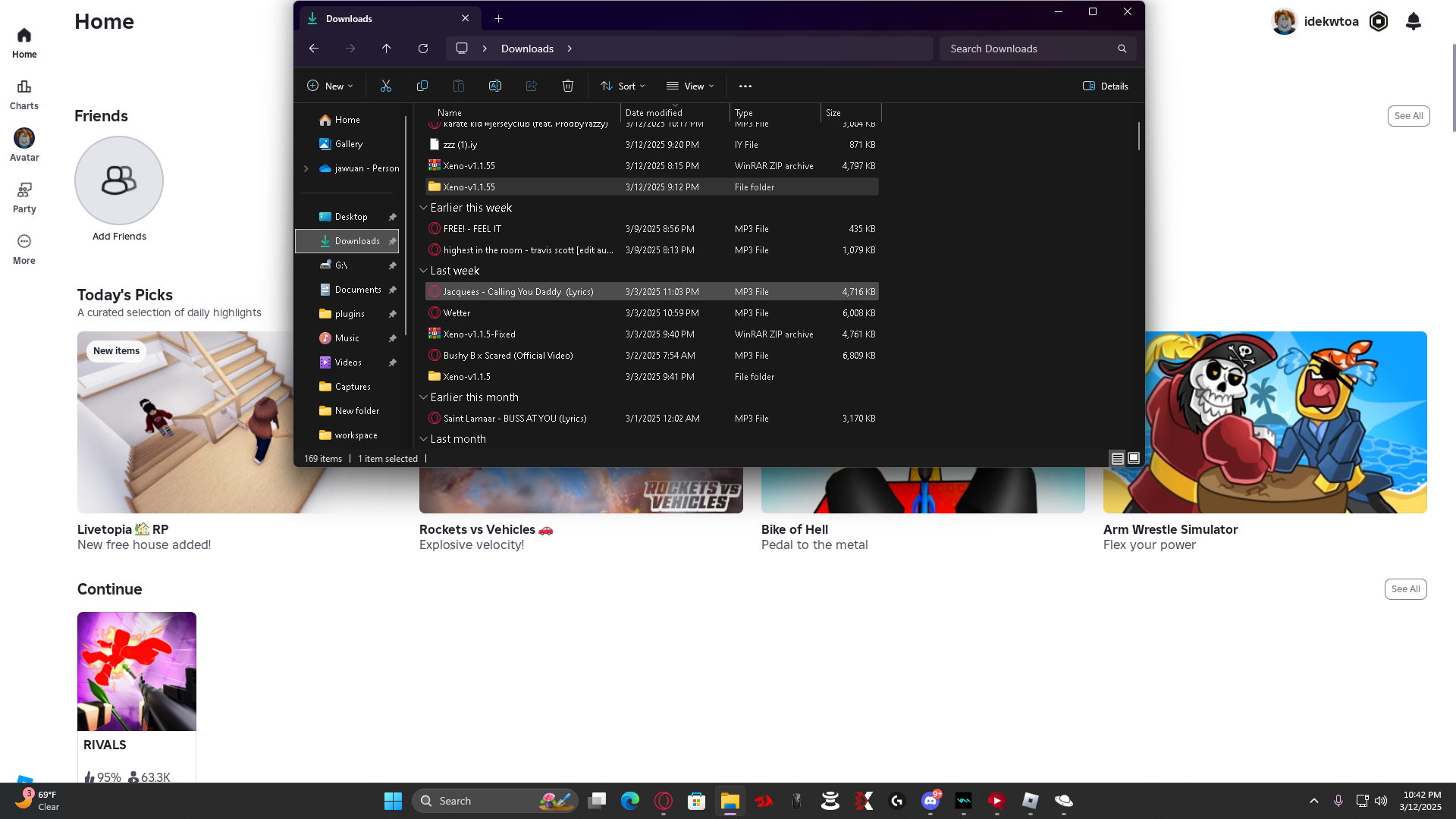
Task: Select Saint Lamaar - BUSS AT YOU file
Action: pyautogui.click(x=652, y=419)
